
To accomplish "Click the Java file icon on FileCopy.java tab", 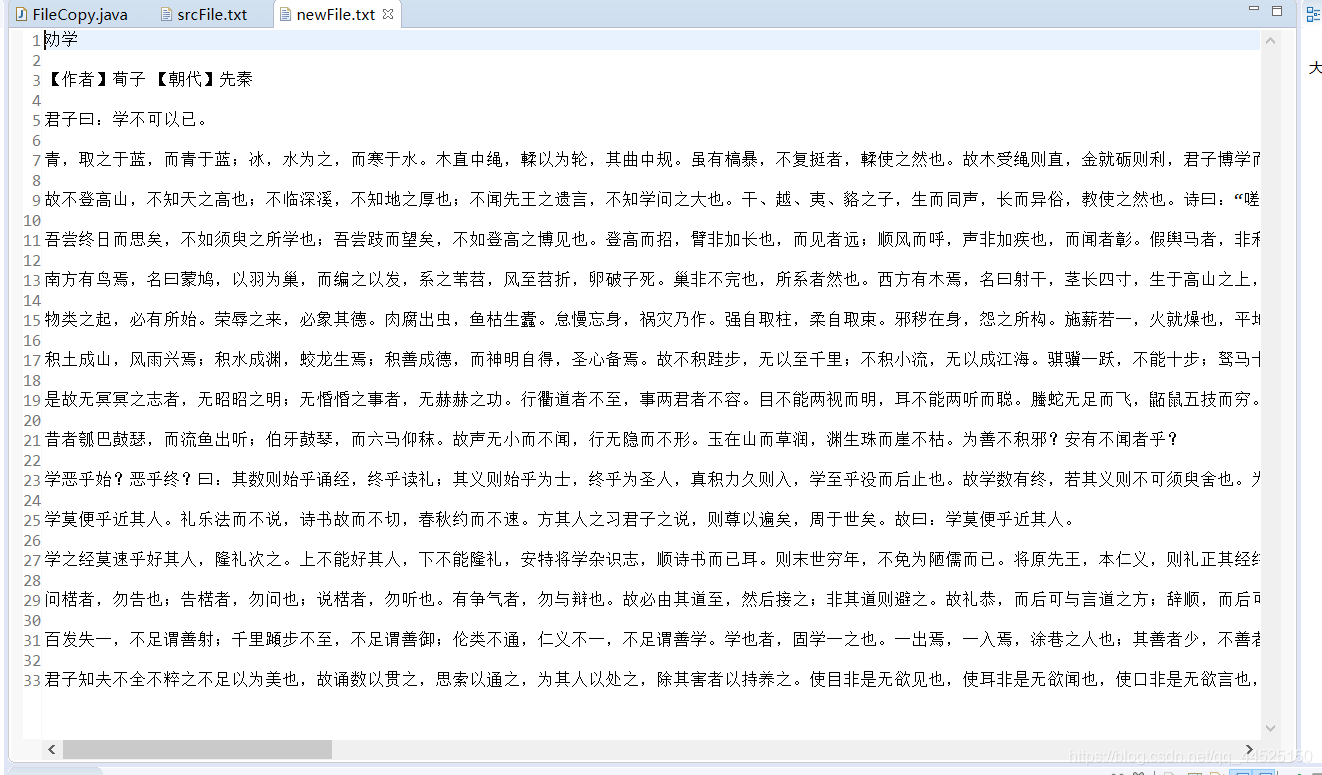I will point(21,14).
